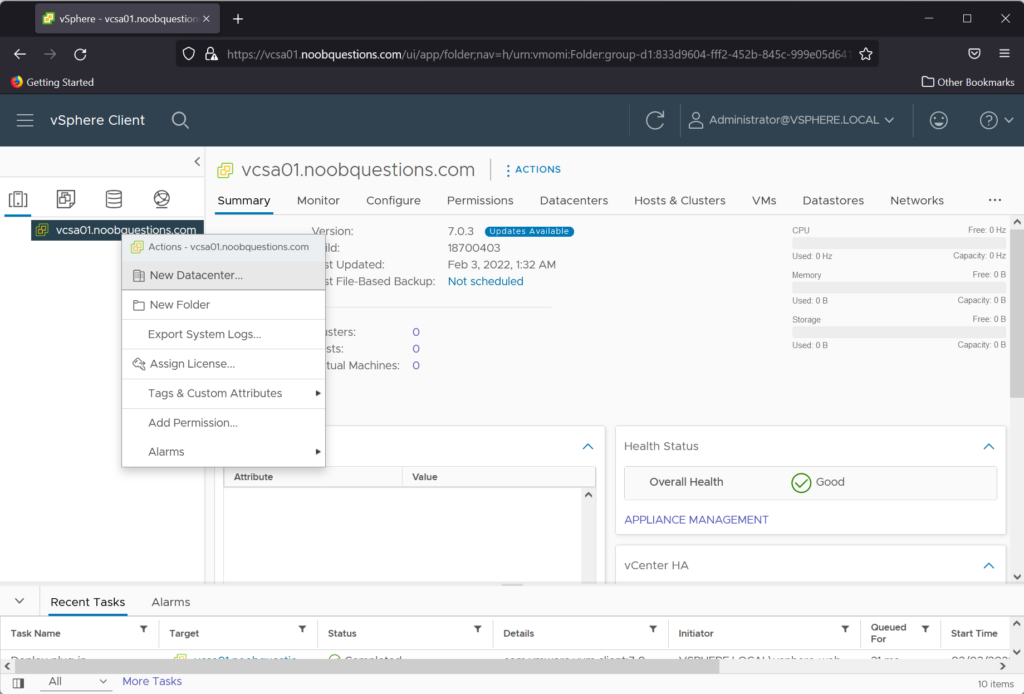Switch to the Summary tab

click(244, 201)
